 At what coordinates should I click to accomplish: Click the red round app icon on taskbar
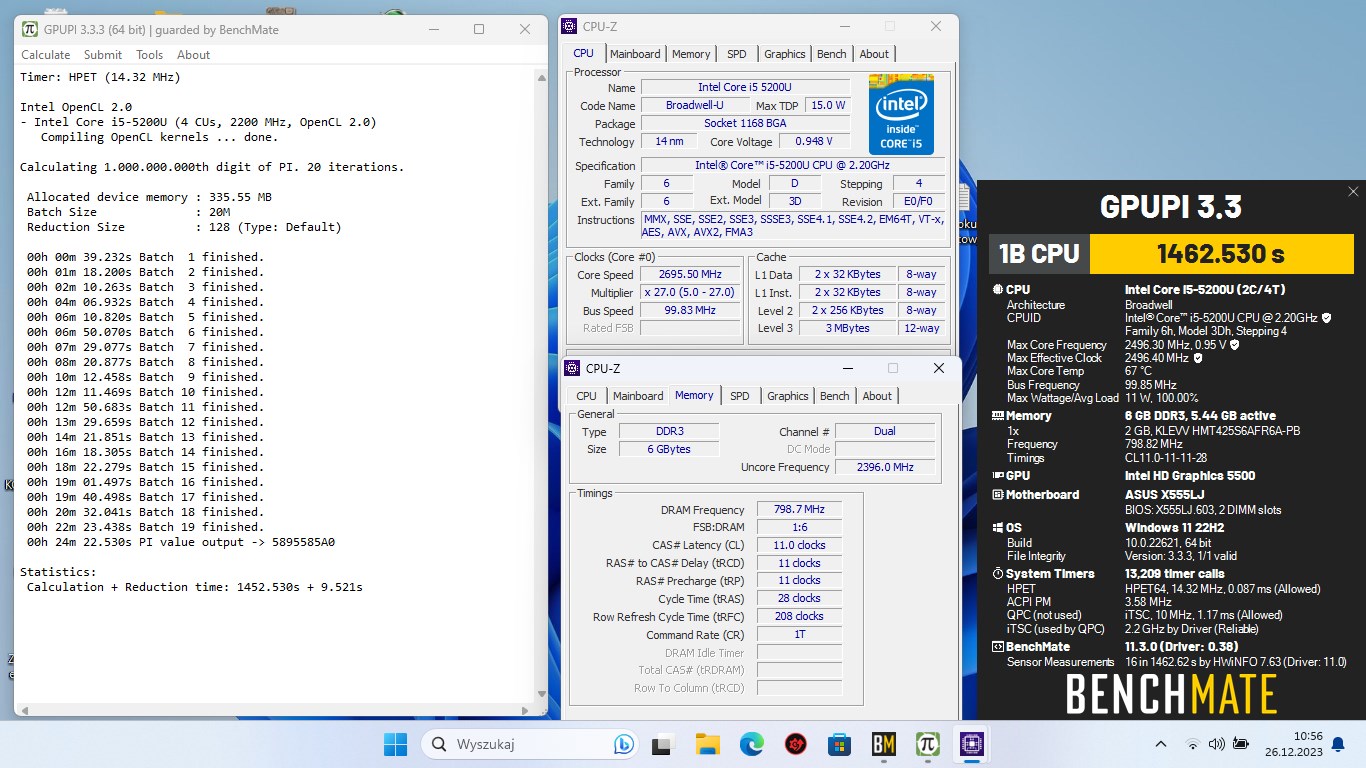click(796, 745)
